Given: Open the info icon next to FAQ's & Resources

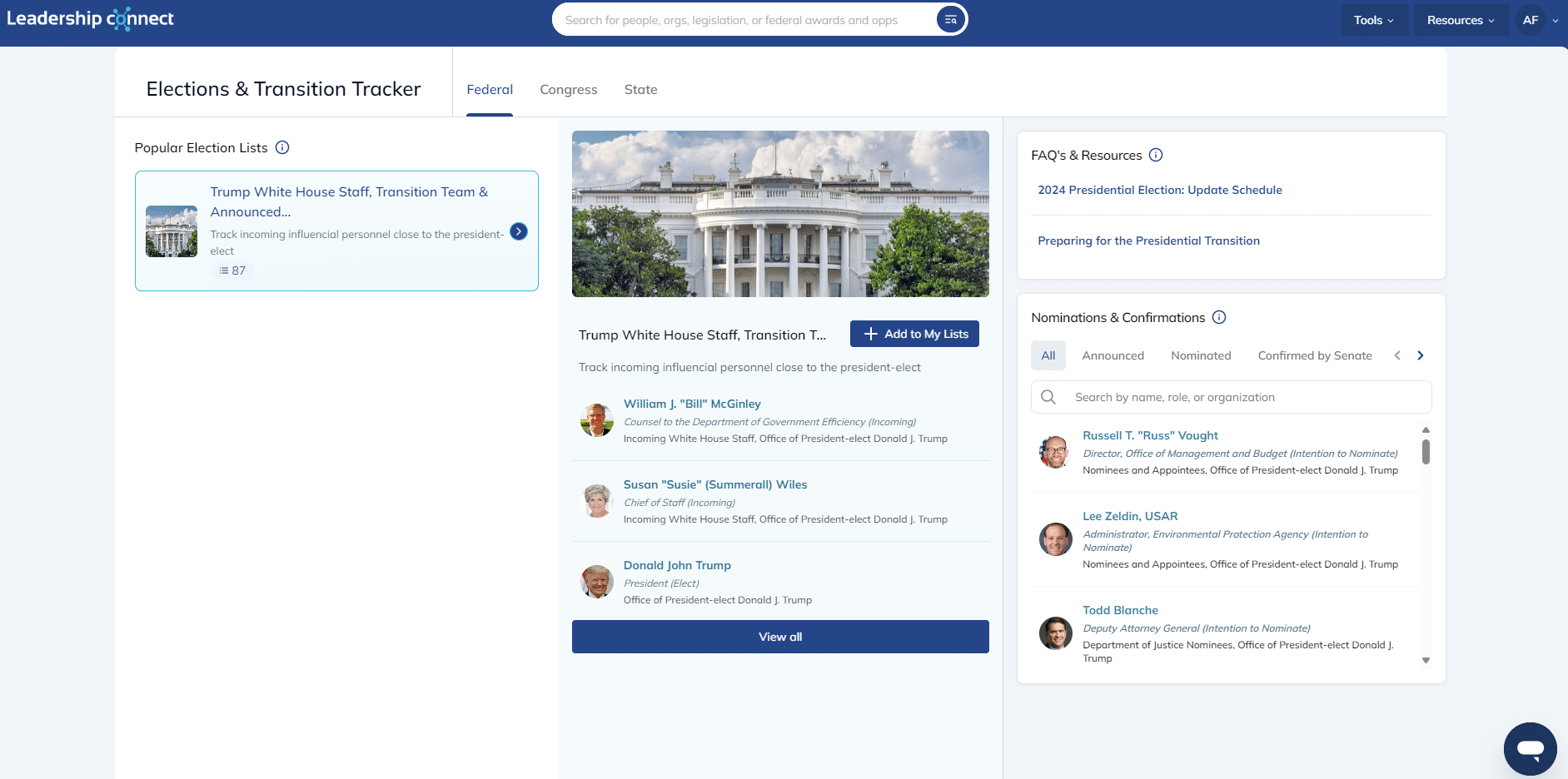Looking at the screenshot, I should pos(1156,155).
